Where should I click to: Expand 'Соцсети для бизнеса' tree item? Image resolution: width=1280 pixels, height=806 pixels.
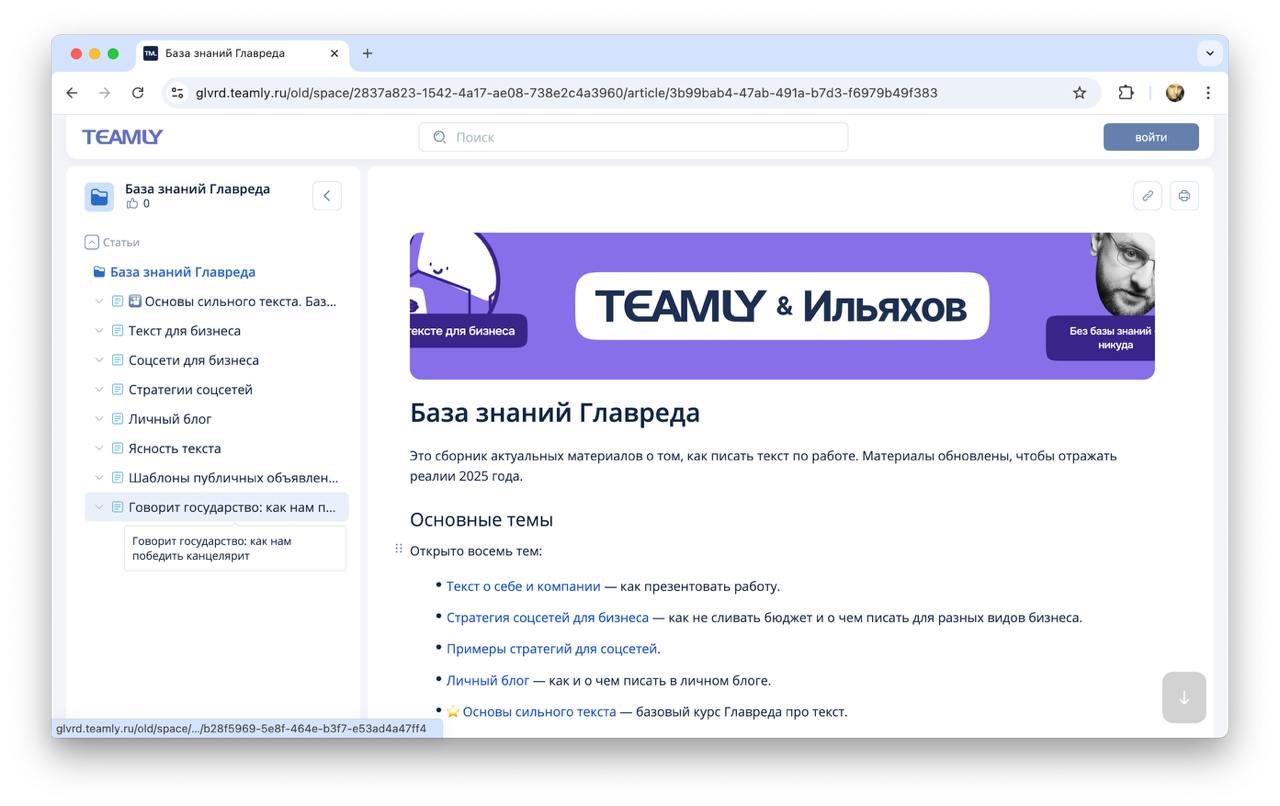click(x=99, y=360)
